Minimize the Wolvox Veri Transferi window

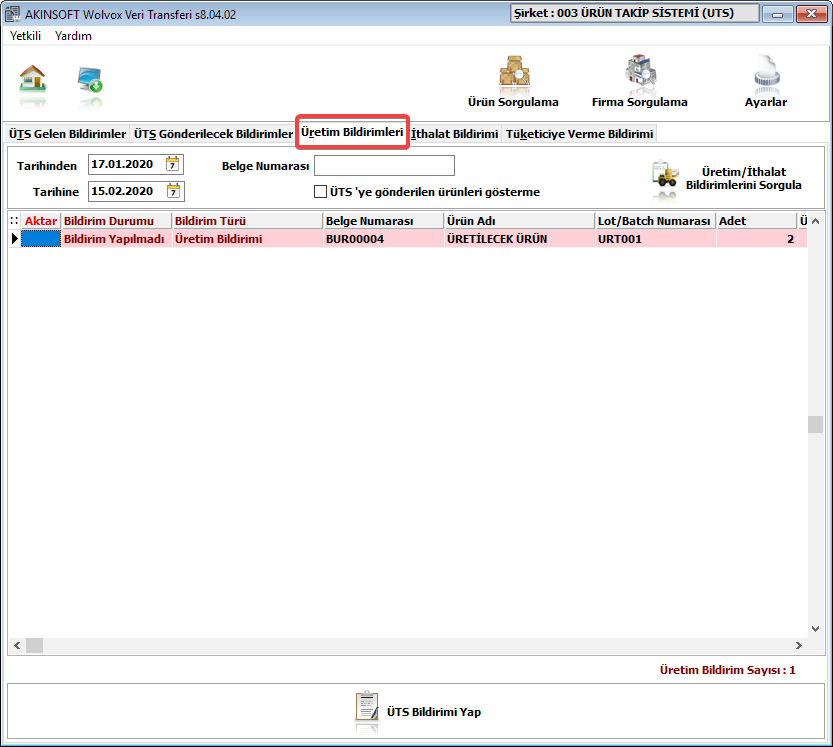click(x=777, y=14)
